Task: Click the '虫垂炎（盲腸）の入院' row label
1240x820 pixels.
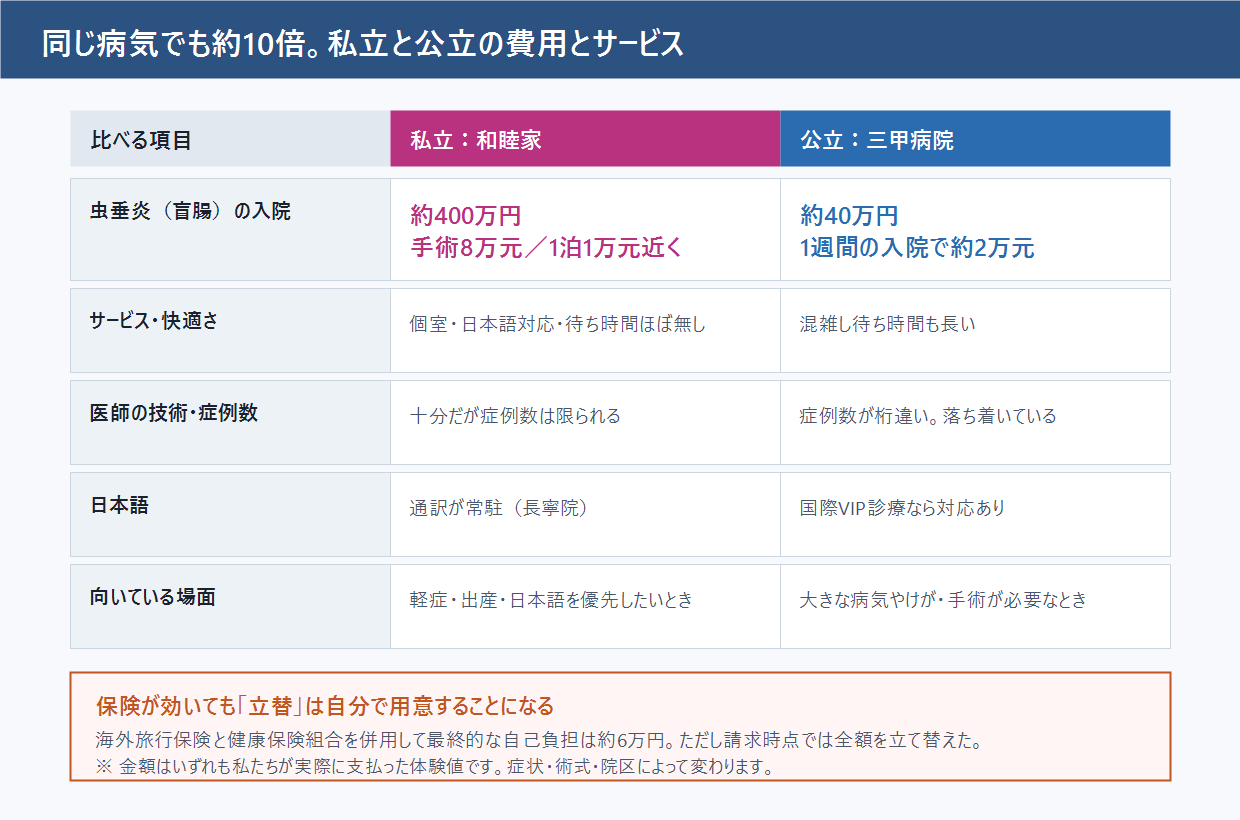Action: [x=230, y=229]
